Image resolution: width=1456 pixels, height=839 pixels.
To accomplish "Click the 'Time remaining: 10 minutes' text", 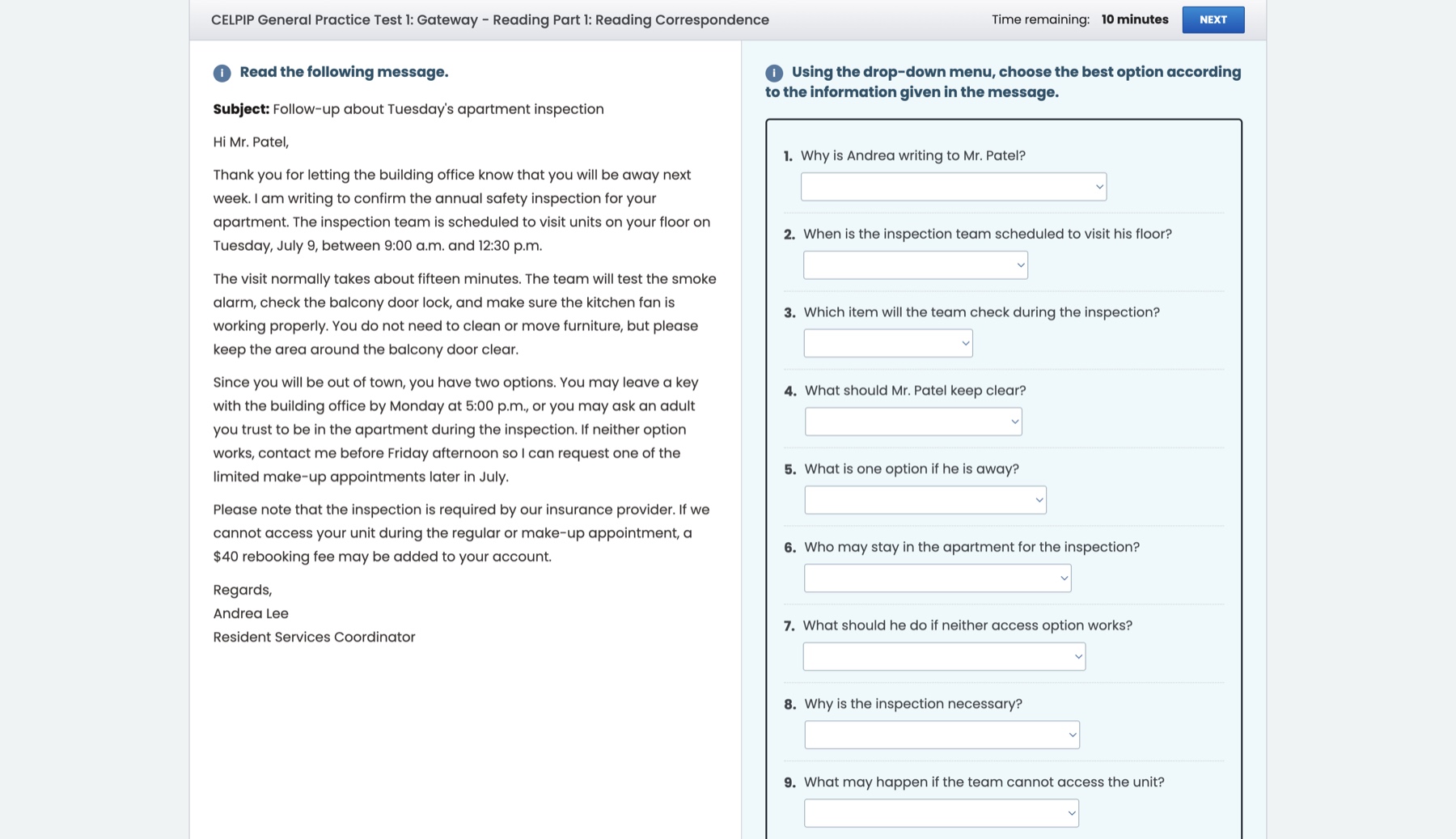I will 1080,19.
